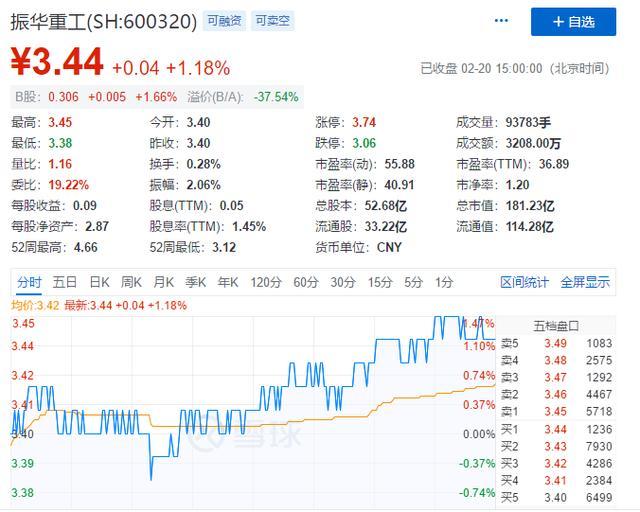The image size is (640, 512).
Task: Click the 股息率(TTM) value 1.45%
Action: click(x=249, y=226)
